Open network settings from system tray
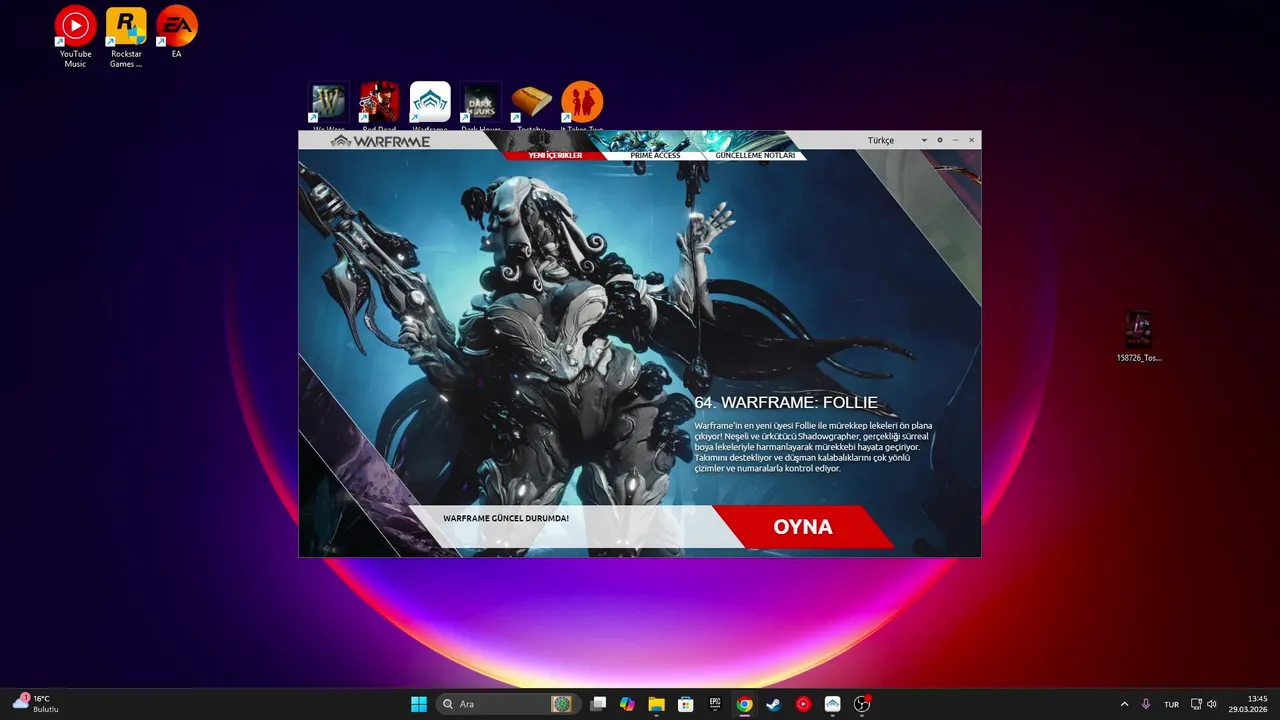 pyautogui.click(x=1196, y=704)
